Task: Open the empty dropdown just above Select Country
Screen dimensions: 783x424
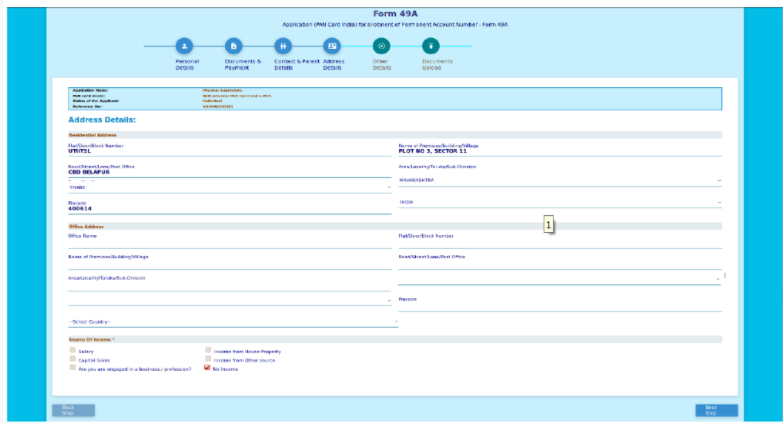Action: pyautogui.click(x=230, y=300)
